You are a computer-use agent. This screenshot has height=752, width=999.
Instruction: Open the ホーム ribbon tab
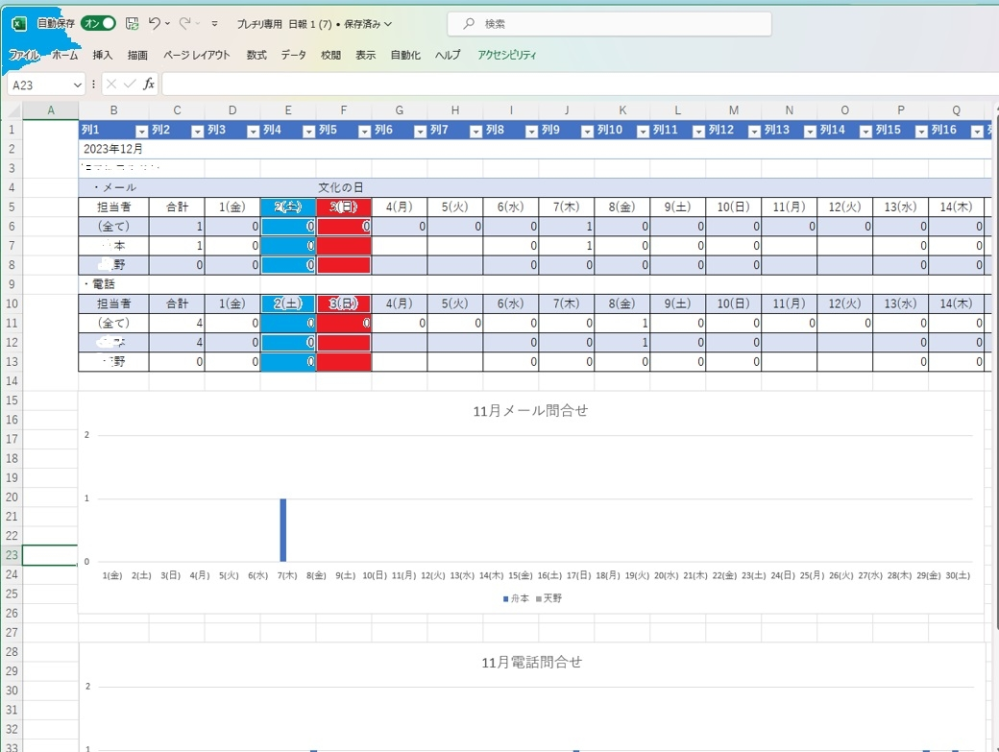65,55
